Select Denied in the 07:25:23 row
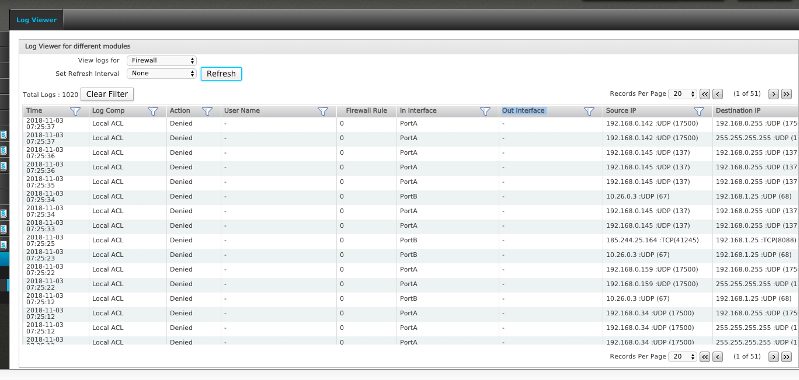 tap(181, 255)
